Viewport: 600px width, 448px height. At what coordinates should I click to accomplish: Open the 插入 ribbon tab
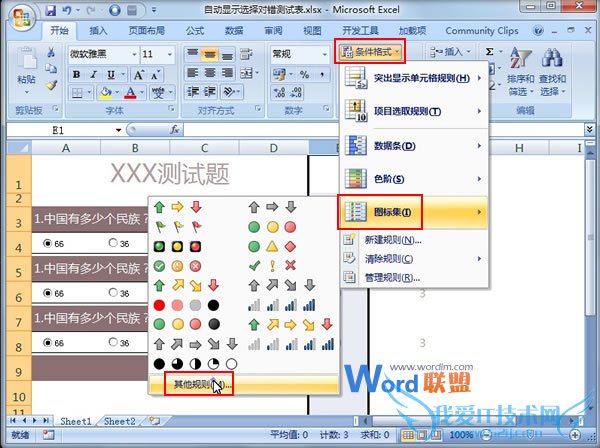tap(98, 31)
